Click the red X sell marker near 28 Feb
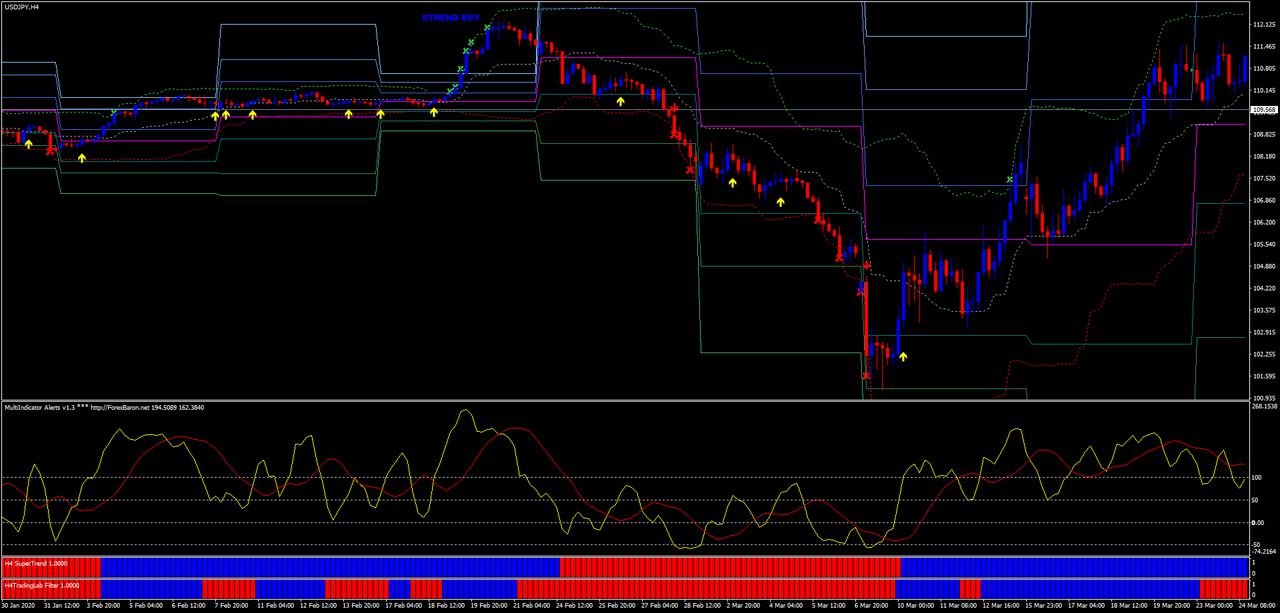The height and width of the screenshot is (613, 1280). coord(689,169)
